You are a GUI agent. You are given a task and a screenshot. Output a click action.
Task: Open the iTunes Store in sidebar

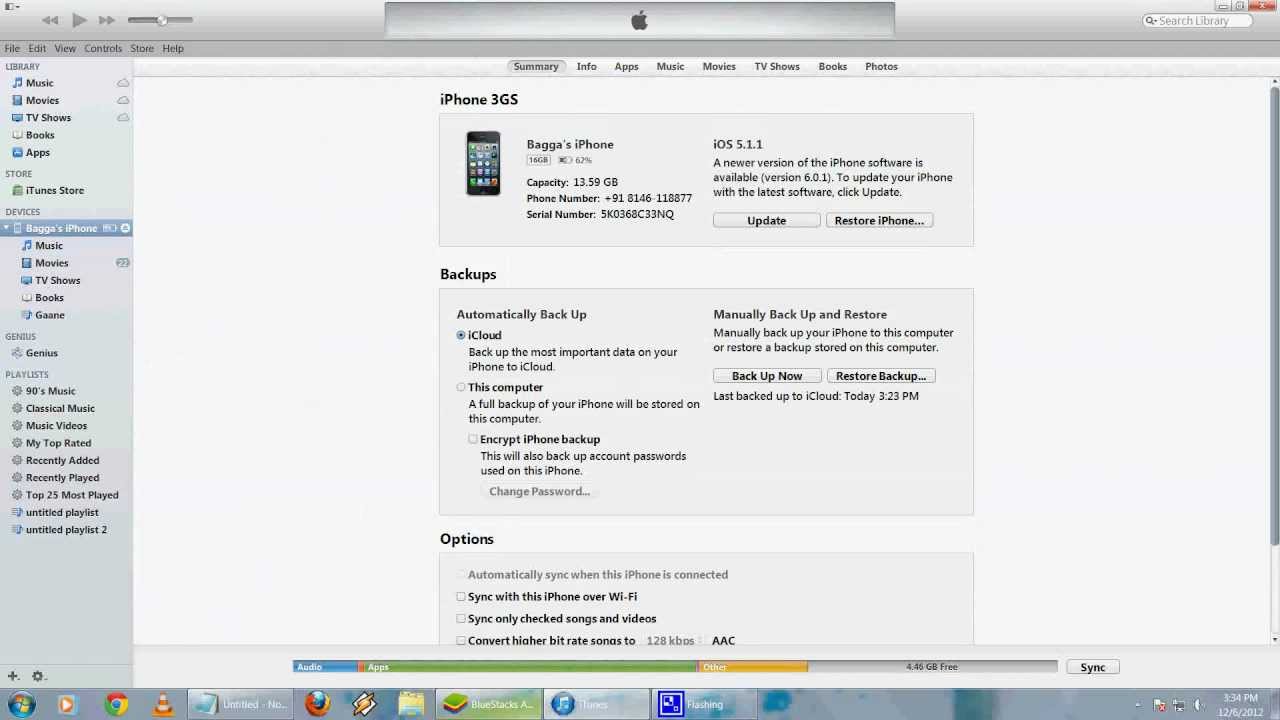tap(55, 190)
